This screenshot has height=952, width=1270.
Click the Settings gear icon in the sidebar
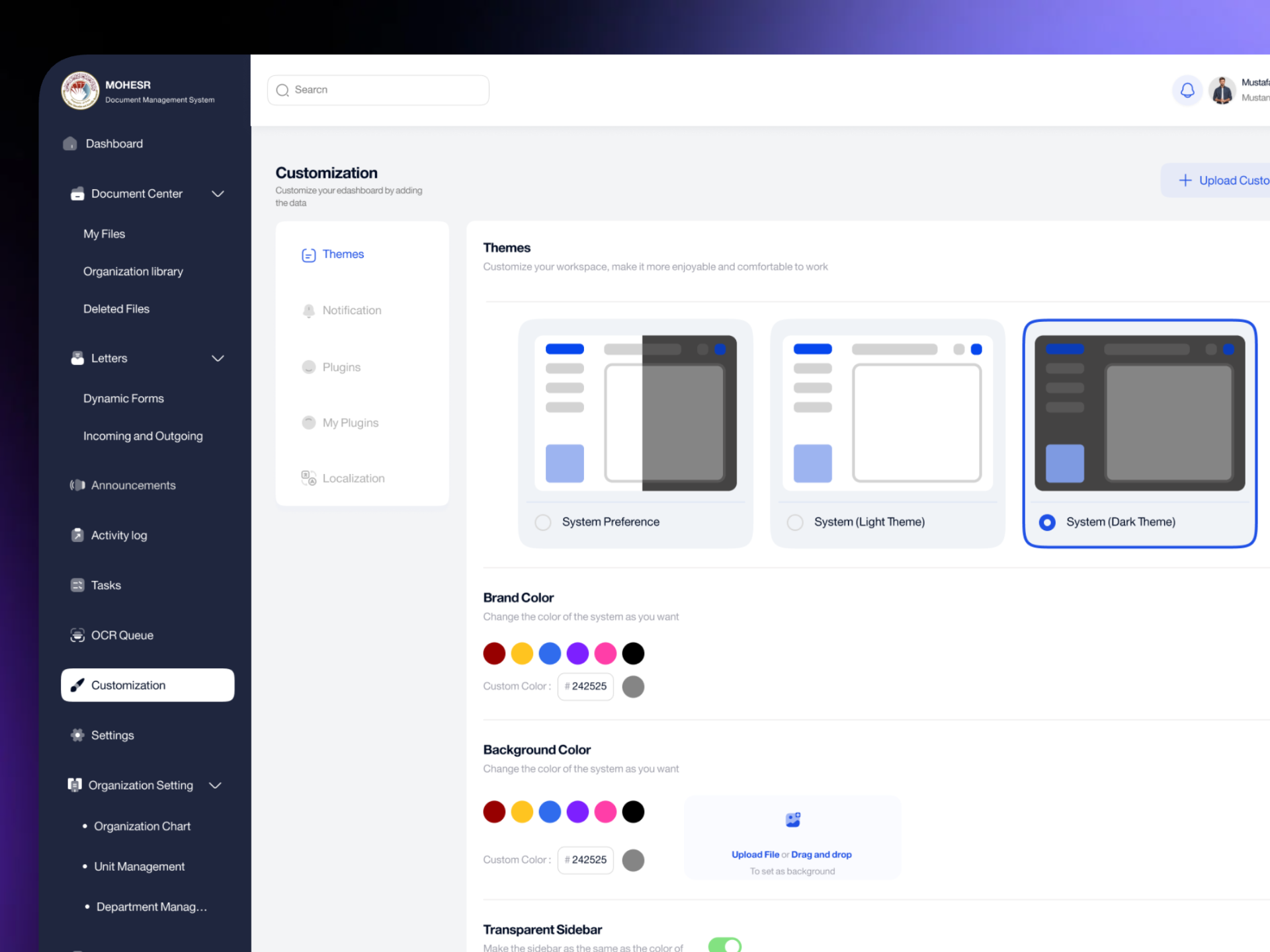[77, 735]
